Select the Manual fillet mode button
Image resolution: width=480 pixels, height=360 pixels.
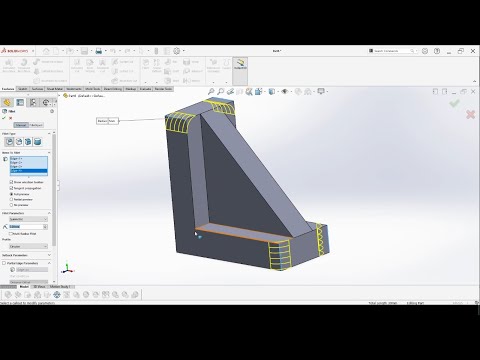(x=21, y=125)
